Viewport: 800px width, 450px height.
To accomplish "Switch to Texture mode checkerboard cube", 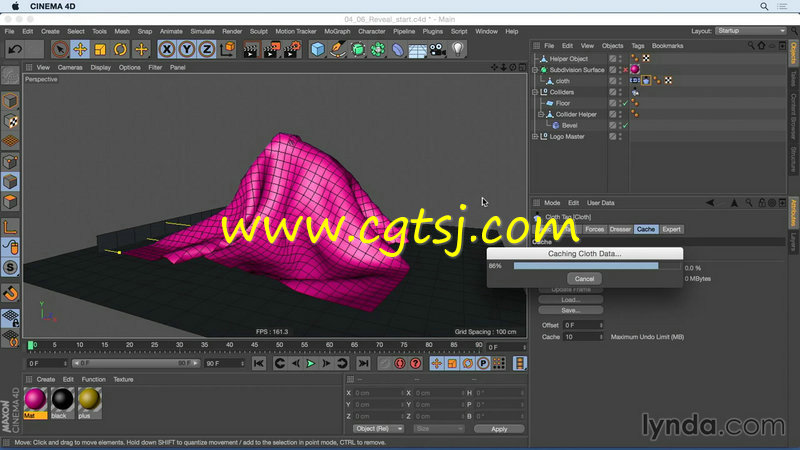I will pos(10,121).
